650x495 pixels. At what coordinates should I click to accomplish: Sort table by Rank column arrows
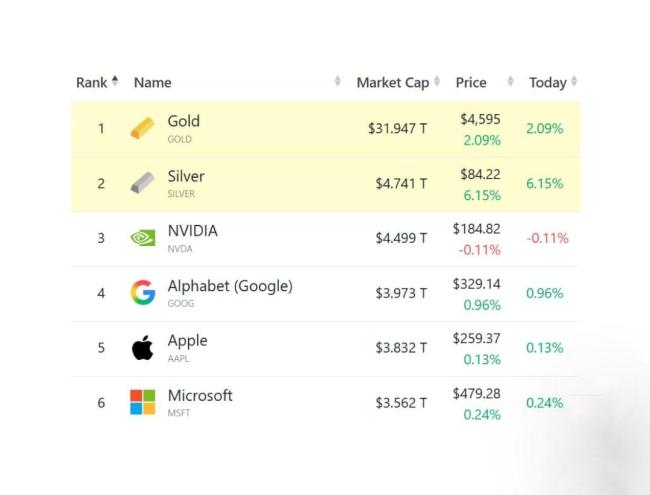click(x=115, y=82)
